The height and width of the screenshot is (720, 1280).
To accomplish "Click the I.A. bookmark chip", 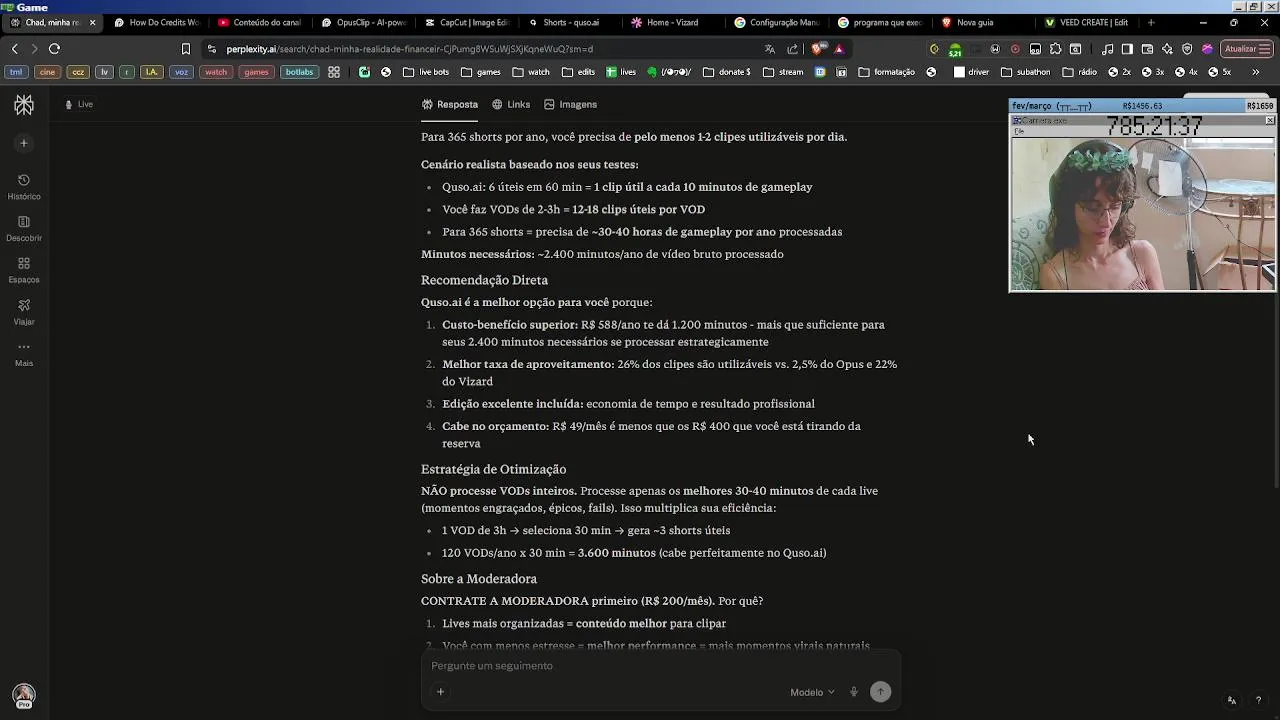I will point(152,72).
